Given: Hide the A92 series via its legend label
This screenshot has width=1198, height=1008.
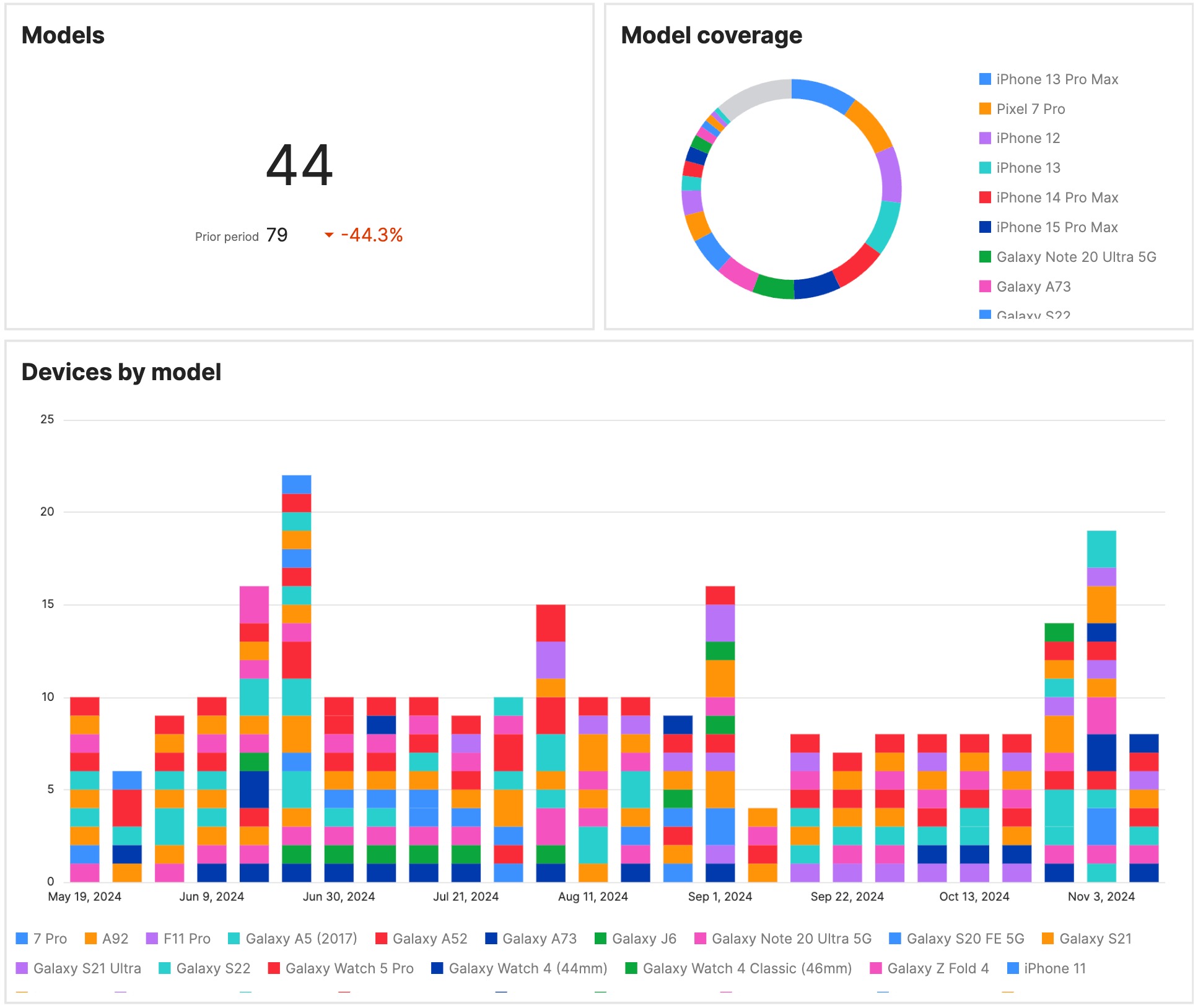Looking at the screenshot, I should coord(115,938).
